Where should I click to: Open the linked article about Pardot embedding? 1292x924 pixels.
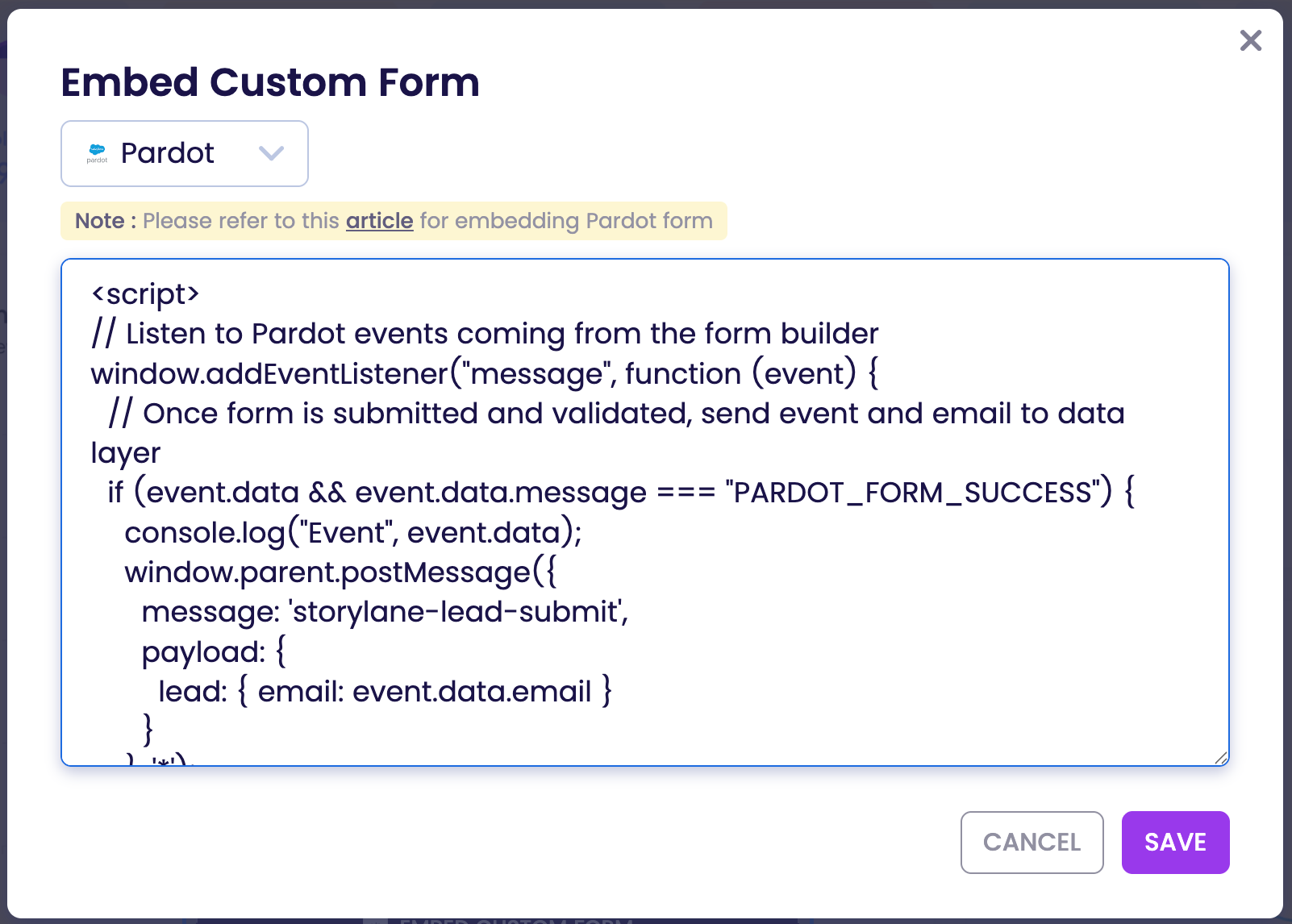(x=379, y=221)
